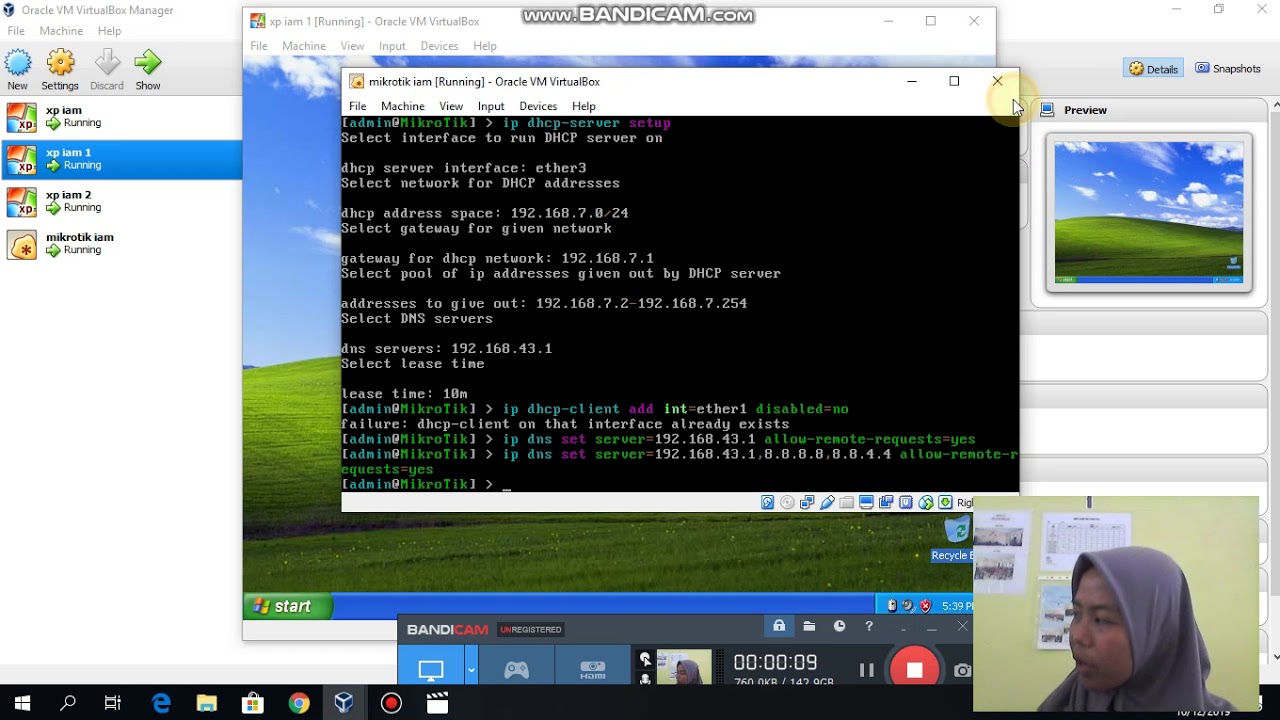The height and width of the screenshot is (720, 1280).
Task: Open Bandicam output folder icon
Action: (x=809, y=627)
